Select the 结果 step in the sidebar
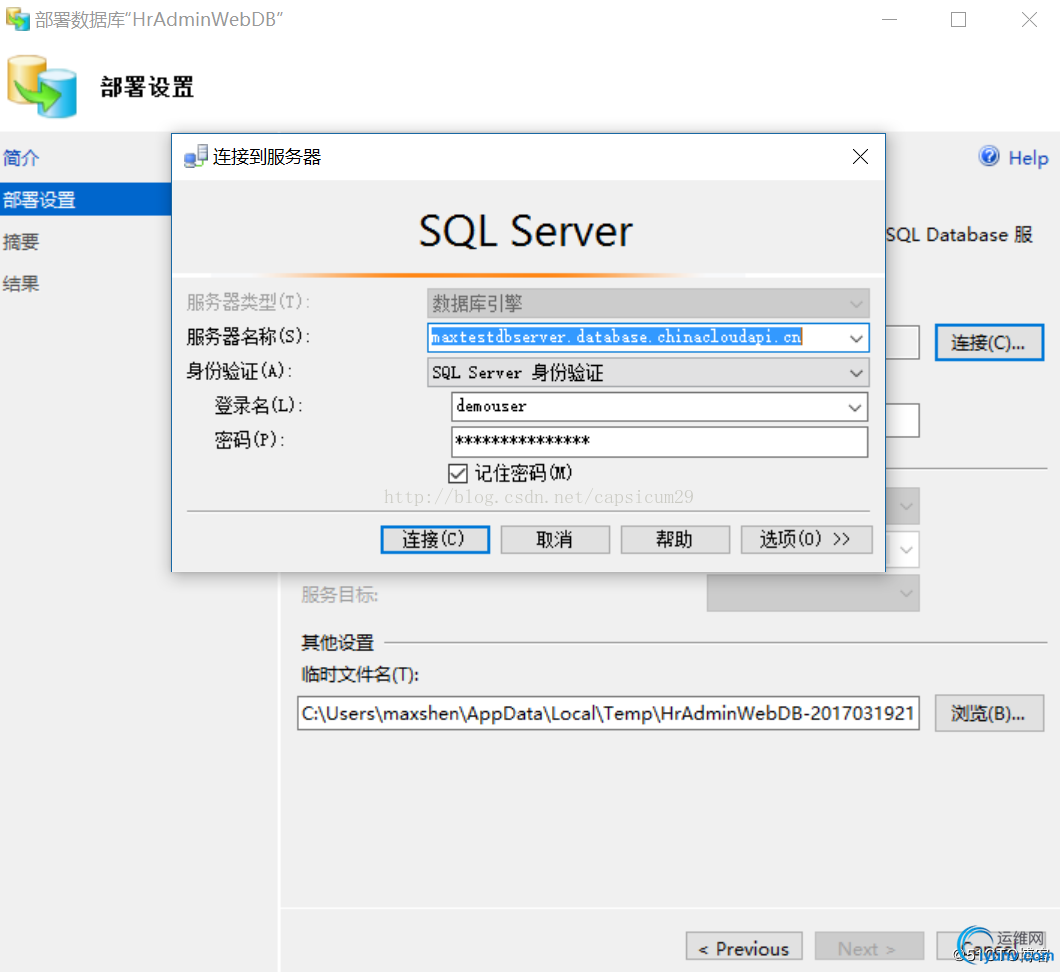The width and height of the screenshot is (1060, 972). coord(22,283)
